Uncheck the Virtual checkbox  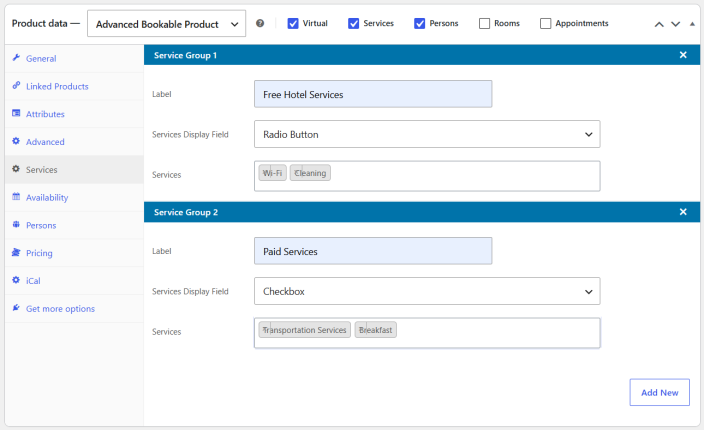tap(293, 23)
